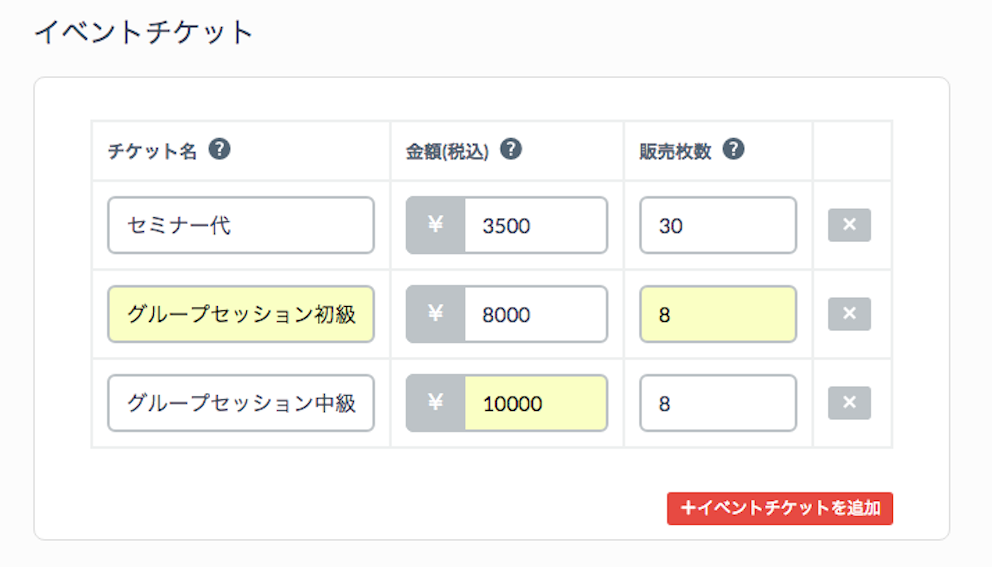The image size is (992, 567).
Task: Click the イベントチケット section heading
Action: click(144, 32)
